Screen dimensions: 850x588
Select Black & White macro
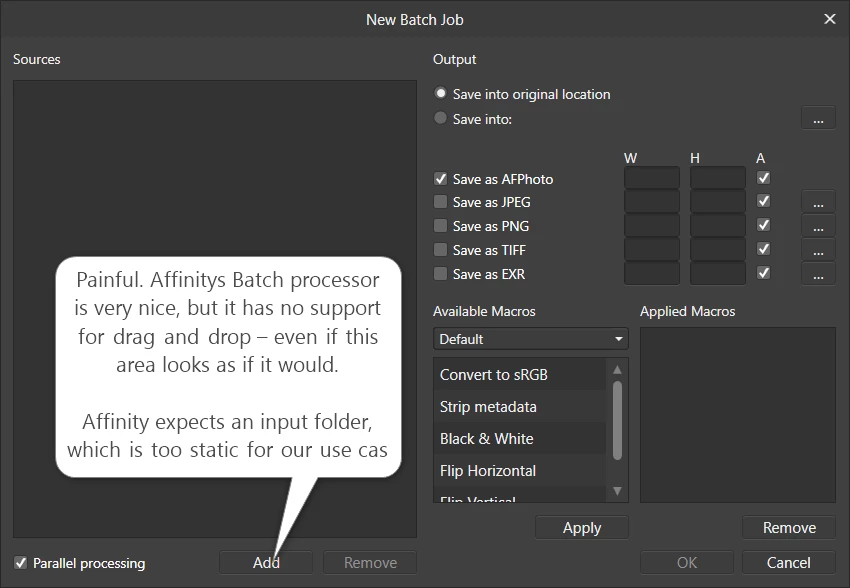point(519,438)
